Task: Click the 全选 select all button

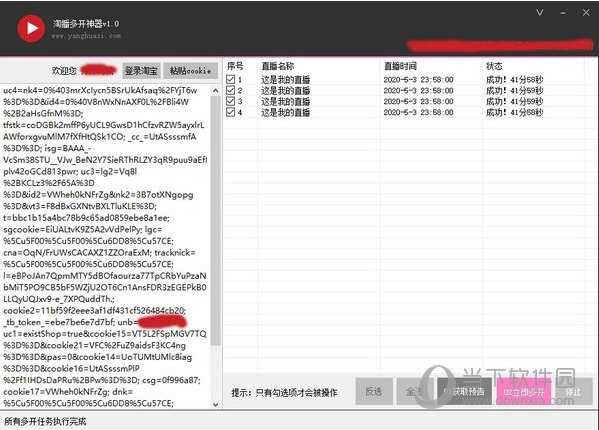Action: point(415,391)
